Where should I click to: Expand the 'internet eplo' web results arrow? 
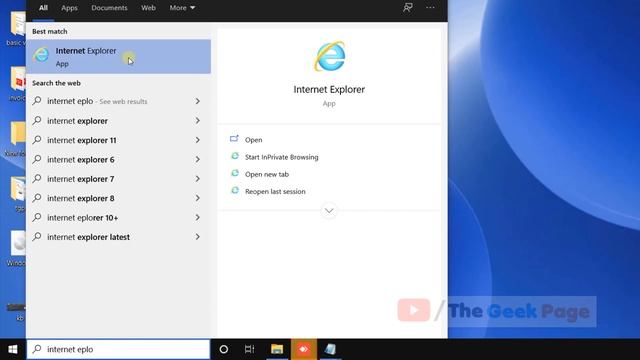tap(198, 101)
